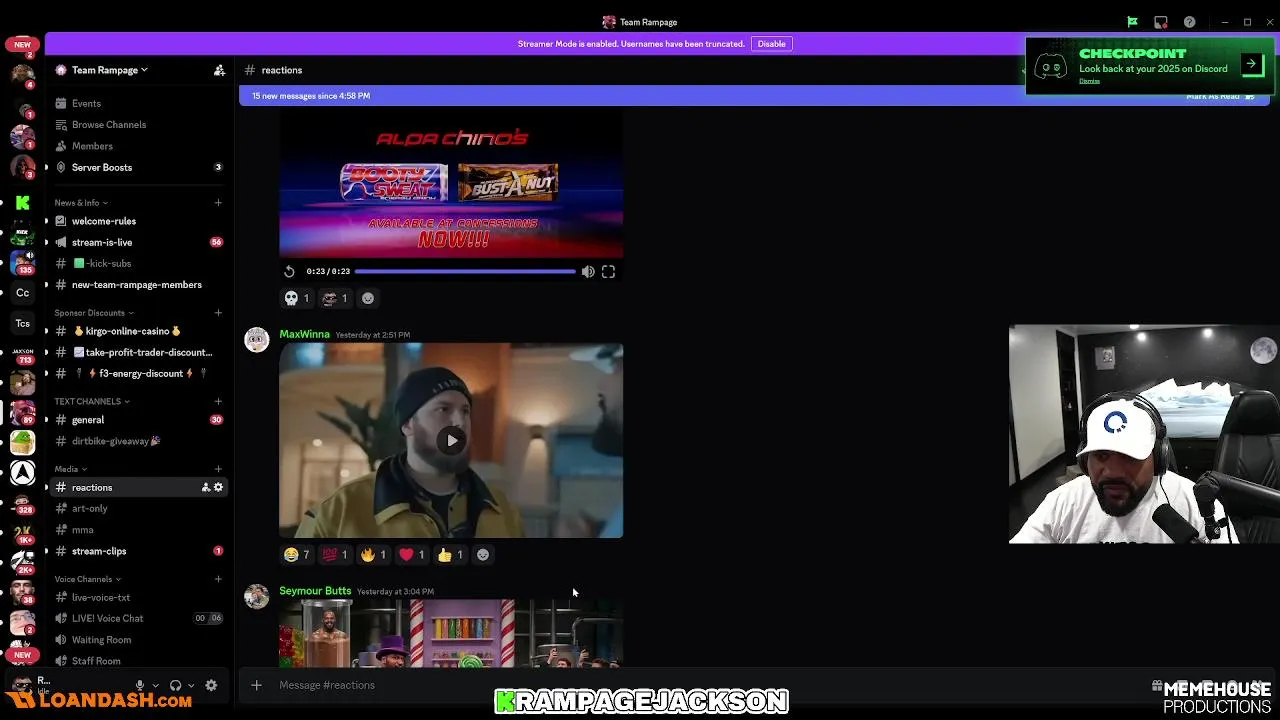The height and width of the screenshot is (720, 1280).
Task: Collapse the Voice Channels category
Action: coord(87,579)
